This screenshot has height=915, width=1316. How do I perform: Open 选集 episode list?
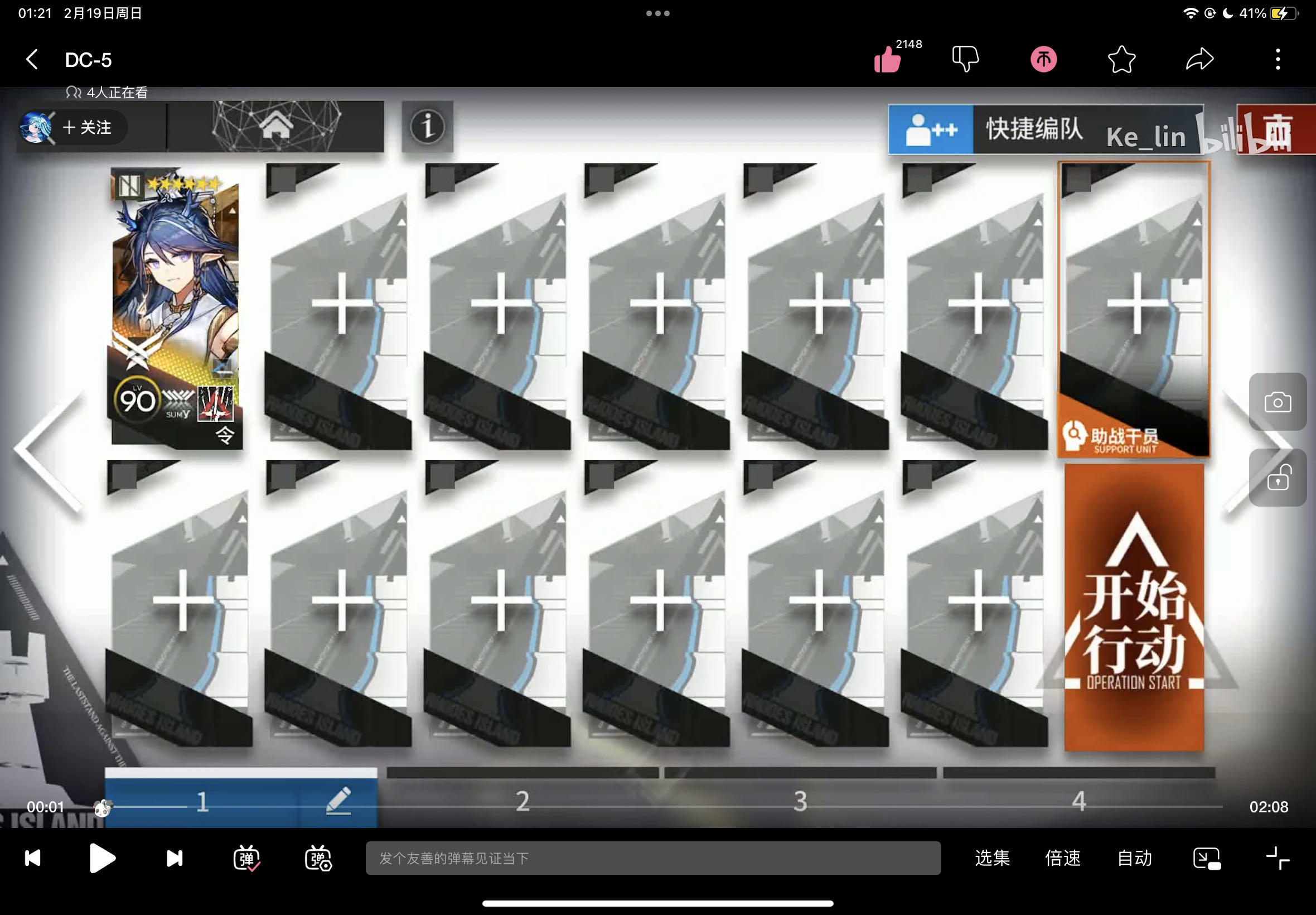click(x=993, y=858)
